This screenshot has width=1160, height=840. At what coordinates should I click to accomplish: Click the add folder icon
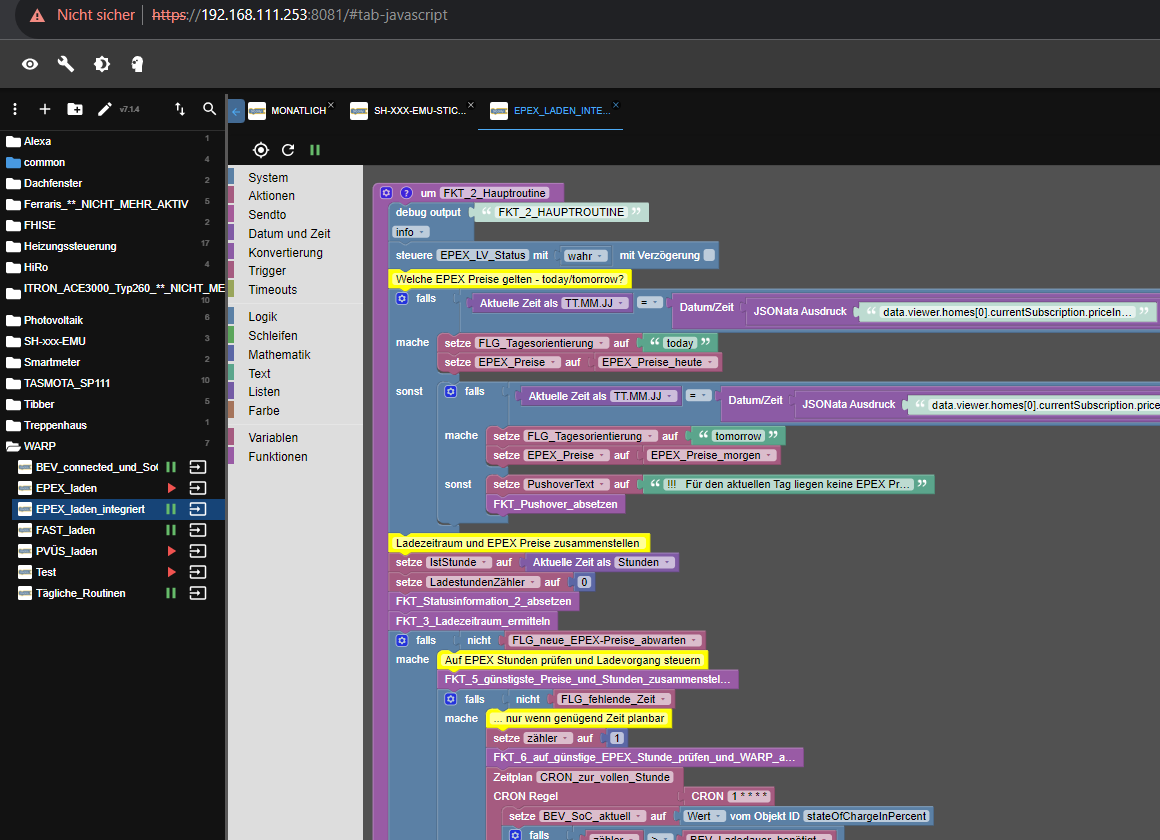(75, 109)
